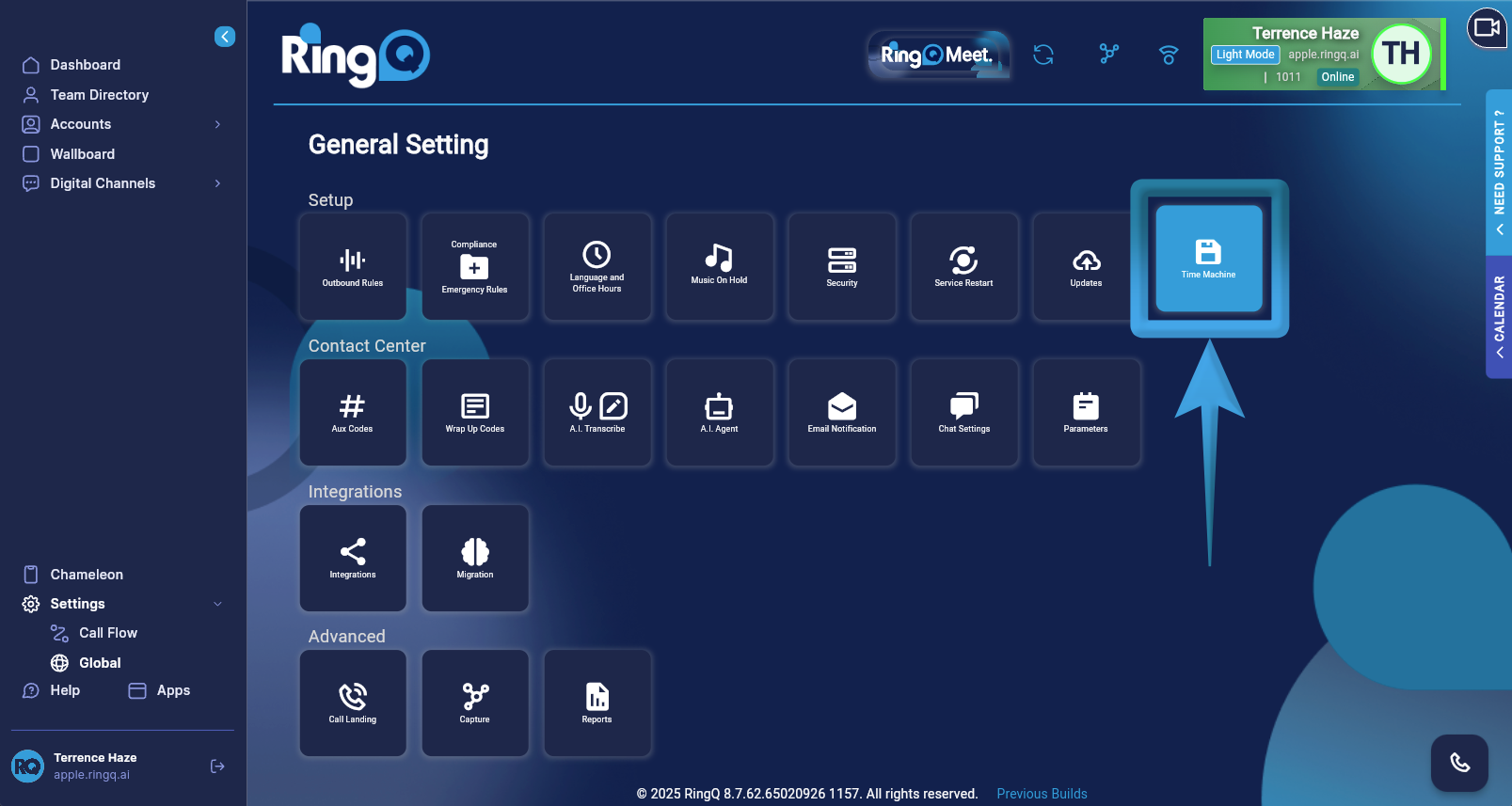The width and height of the screenshot is (1512, 806).
Task: Click the video camera icon top right
Action: pos(1488,27)
